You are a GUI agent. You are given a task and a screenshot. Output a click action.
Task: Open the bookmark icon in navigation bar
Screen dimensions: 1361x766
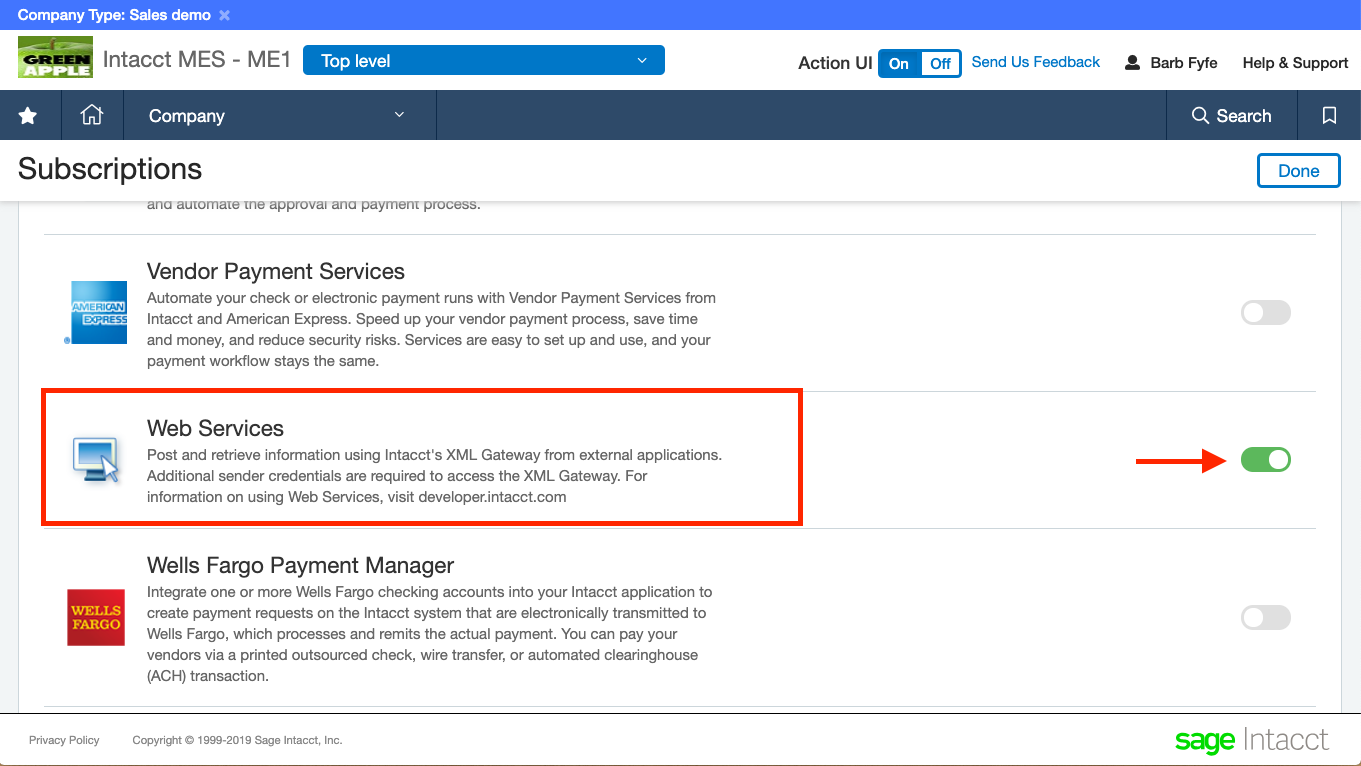(1329, 116)
